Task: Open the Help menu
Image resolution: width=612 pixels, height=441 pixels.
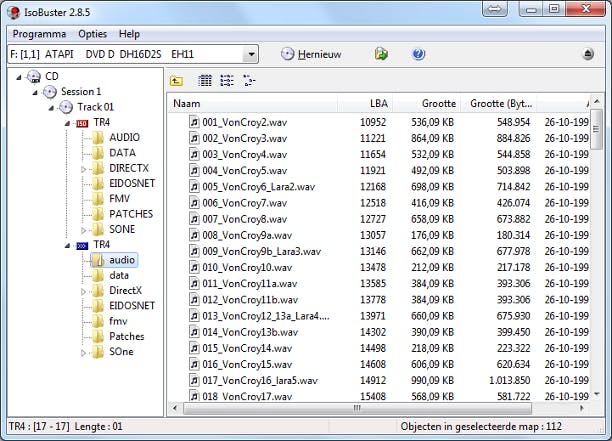Action: tap(129, 34)
